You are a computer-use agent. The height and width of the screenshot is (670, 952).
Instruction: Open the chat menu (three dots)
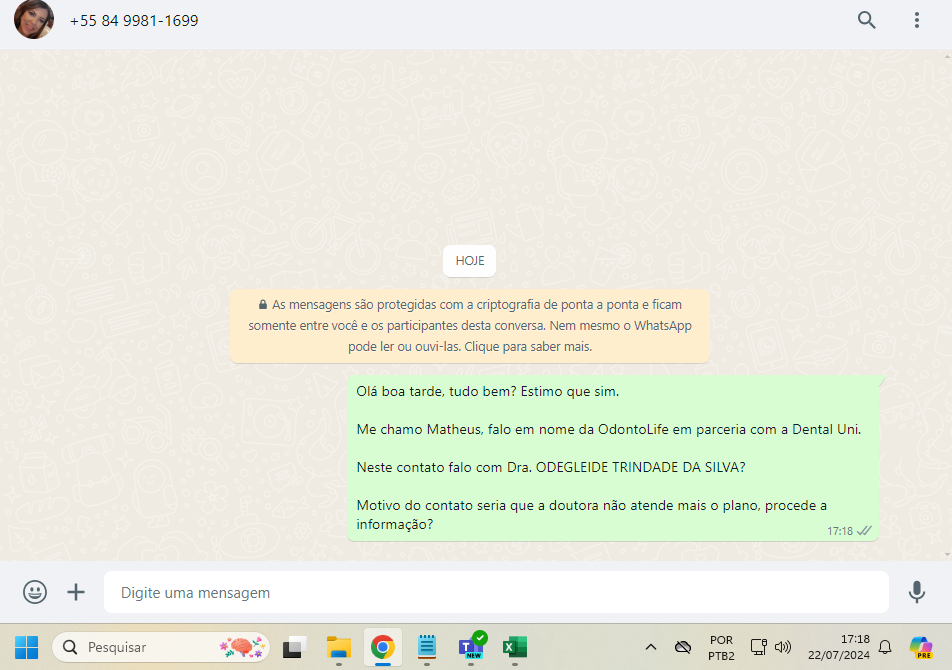pyautogui.click(x=917, y=20)
